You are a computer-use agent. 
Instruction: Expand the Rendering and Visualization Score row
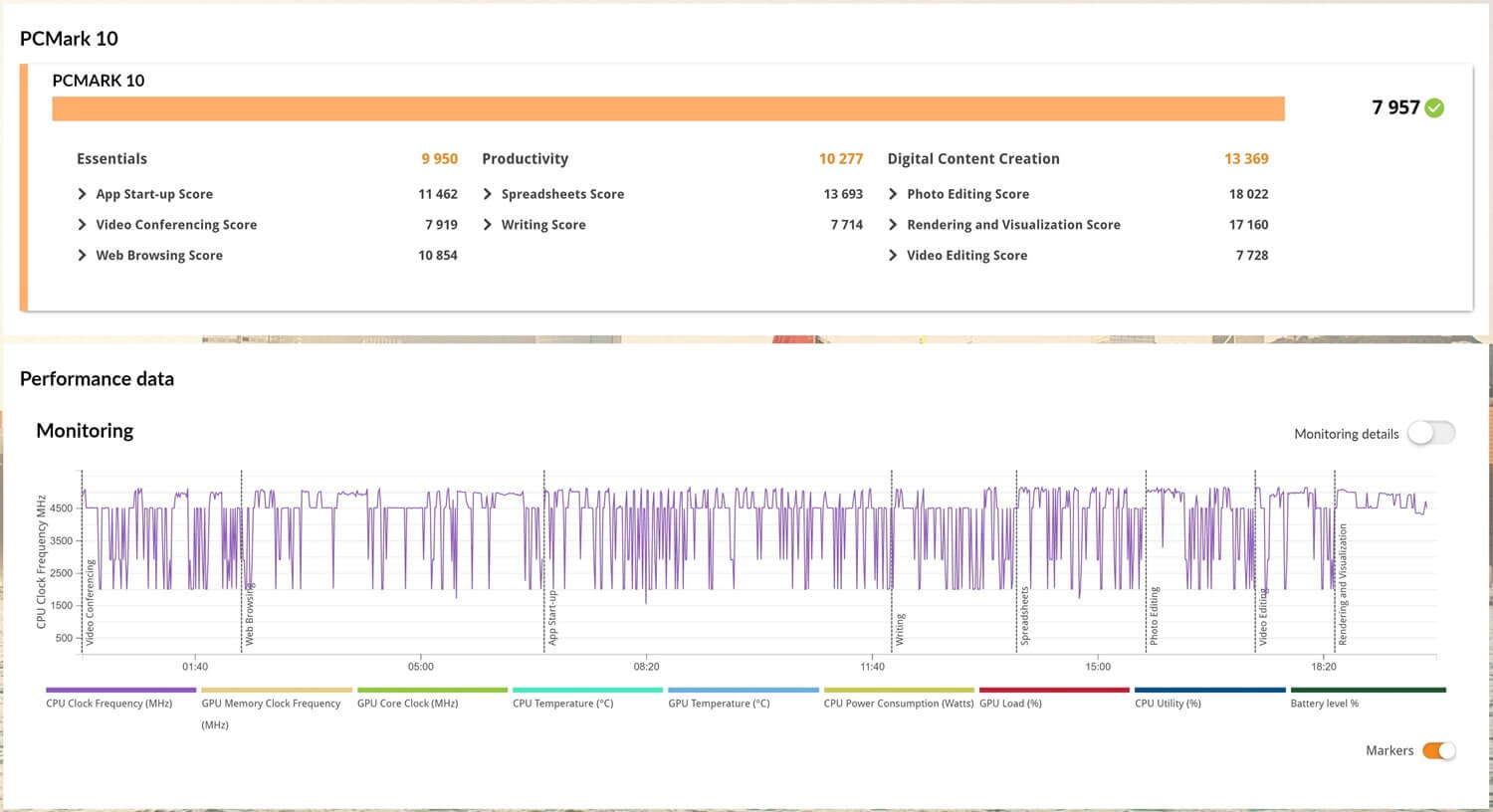(x=893, y=225)
